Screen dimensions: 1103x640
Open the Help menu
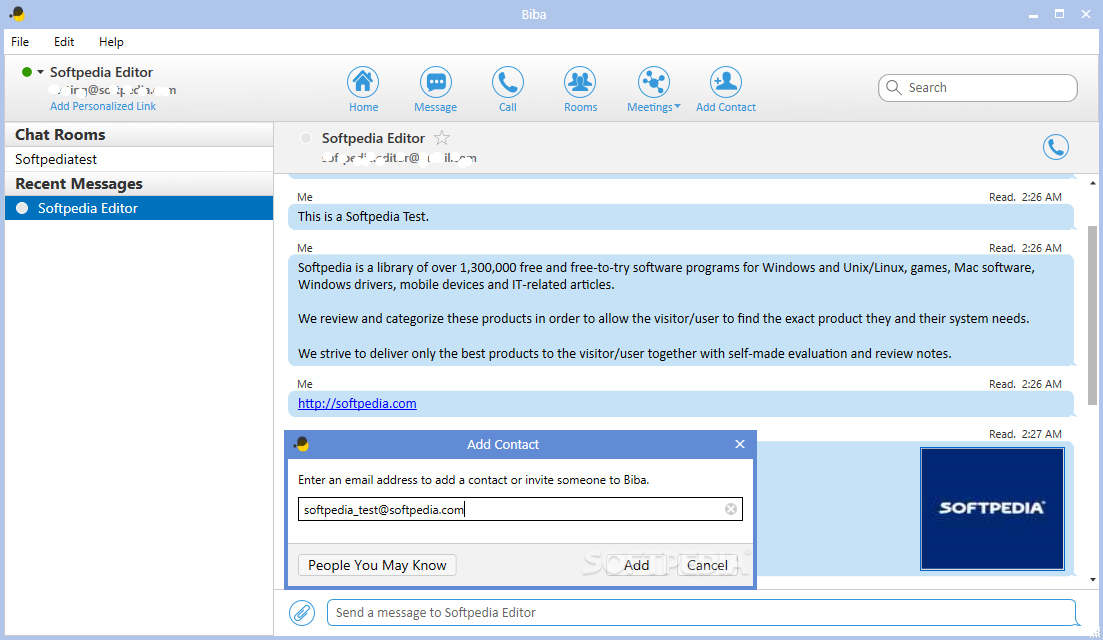(x=111, y=41)
